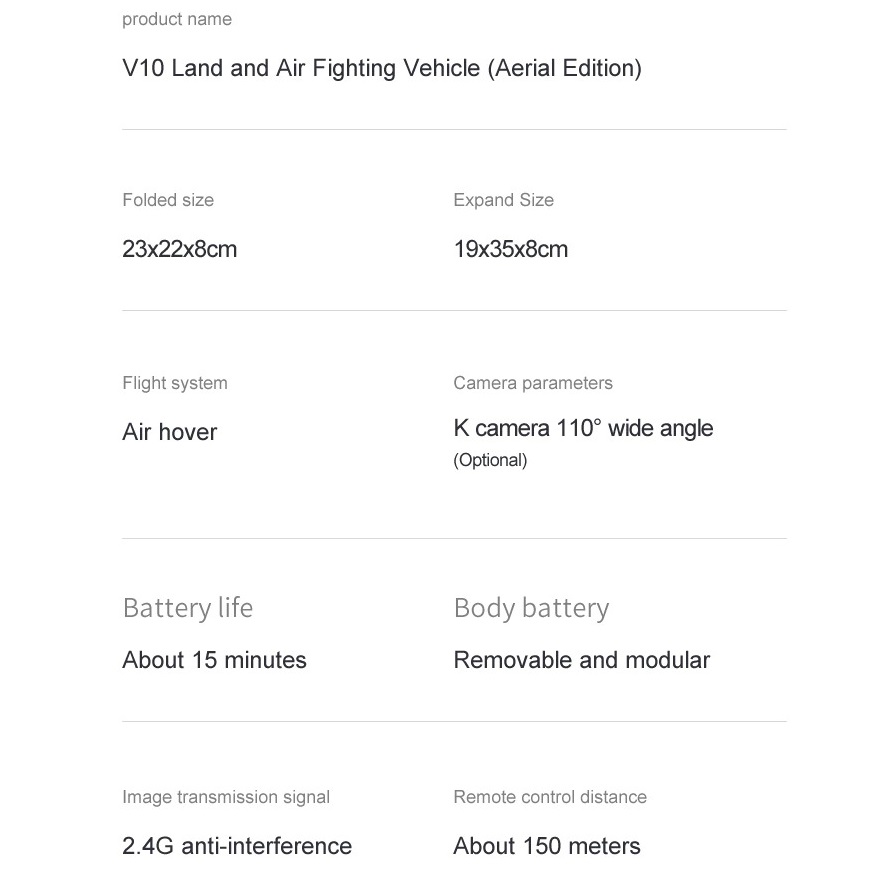
Task: Click the '(Optional)' camera note
Action: coord(490,460)
